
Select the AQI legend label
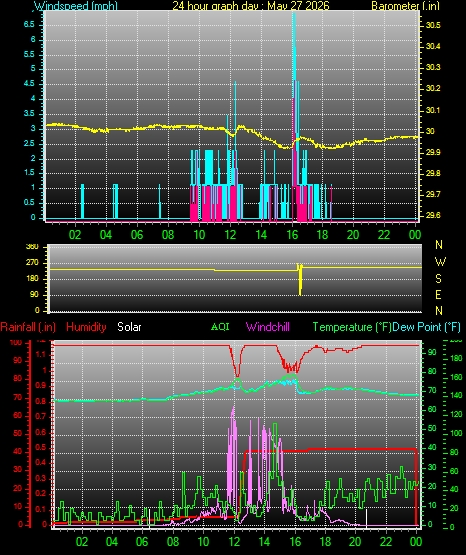click(x=220, y=326)
